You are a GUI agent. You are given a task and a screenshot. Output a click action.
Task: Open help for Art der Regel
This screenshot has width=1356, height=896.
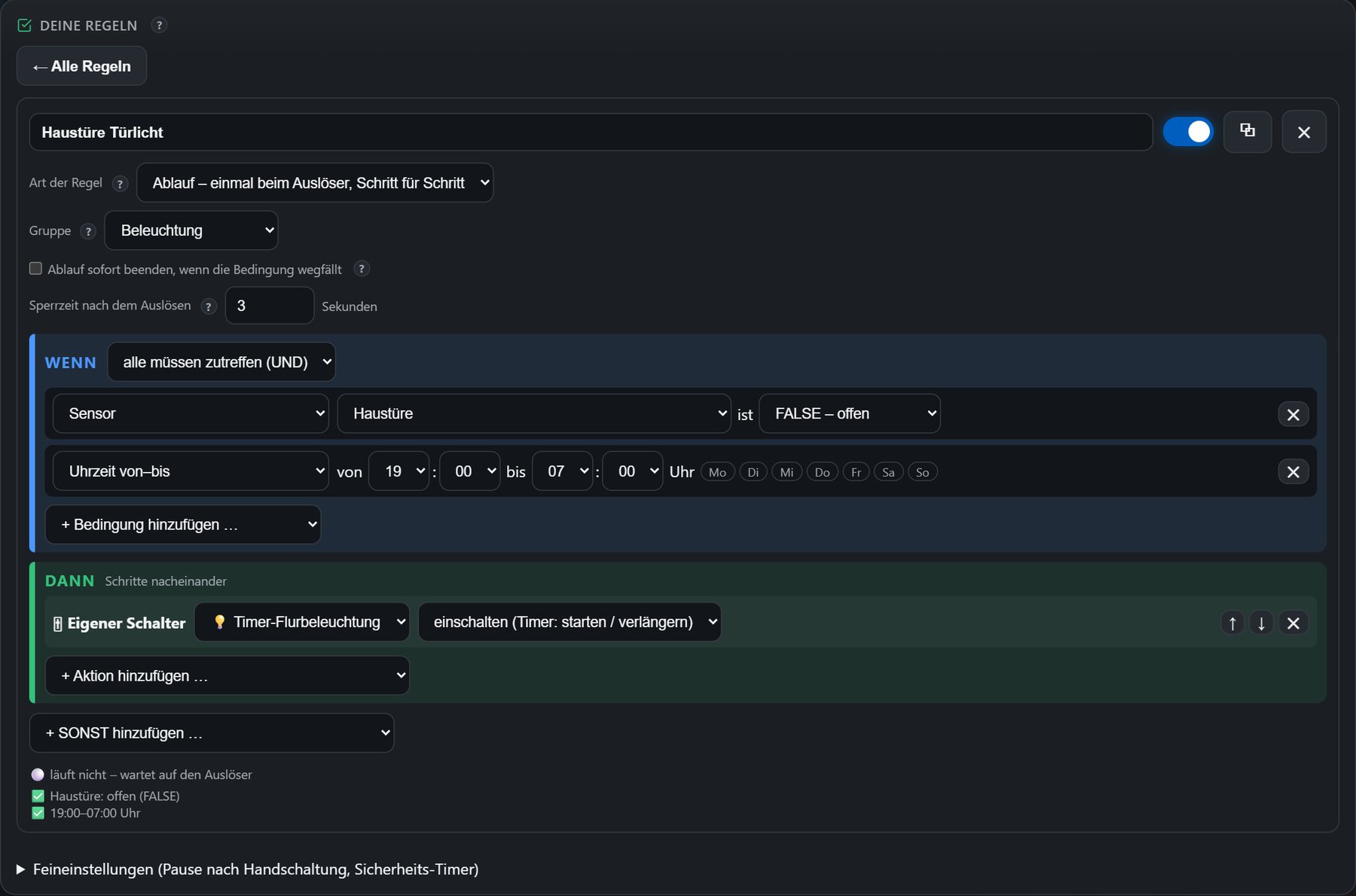click(x=120, y=184)
